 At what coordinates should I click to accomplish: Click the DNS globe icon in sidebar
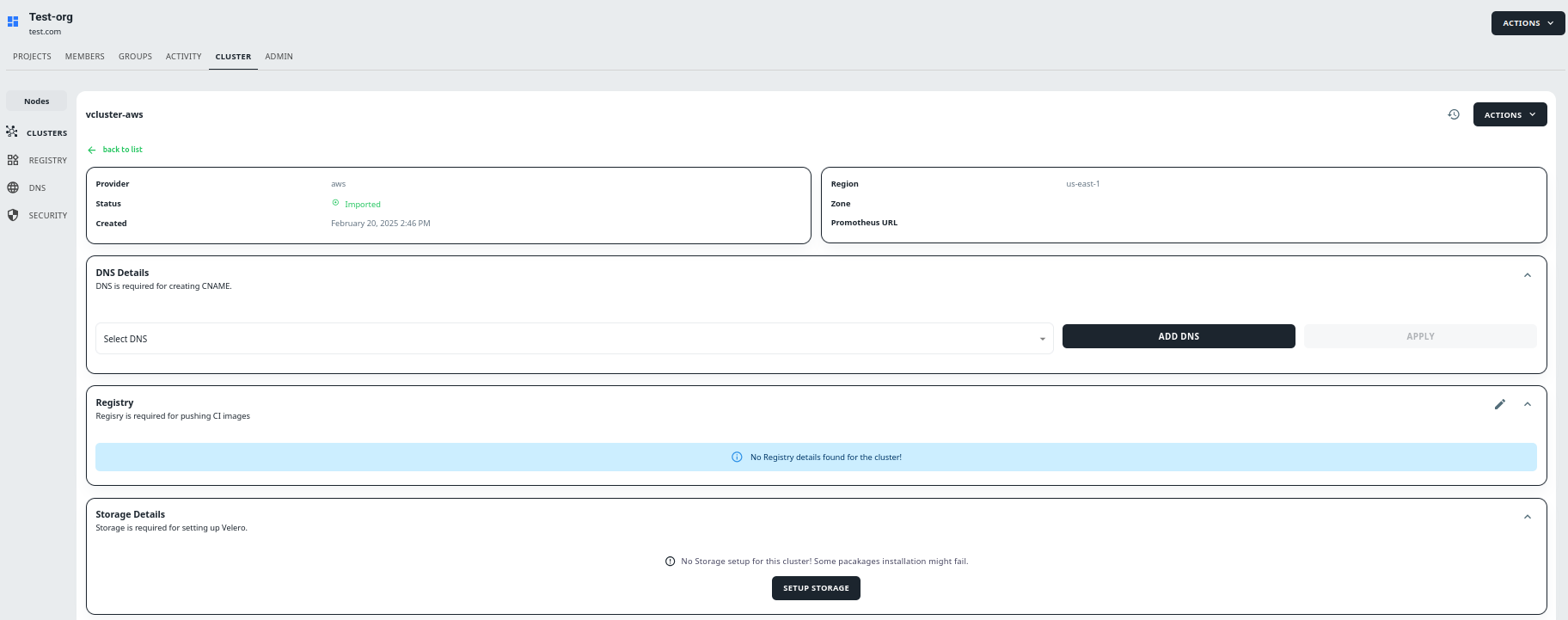click(x=13, y=187)
